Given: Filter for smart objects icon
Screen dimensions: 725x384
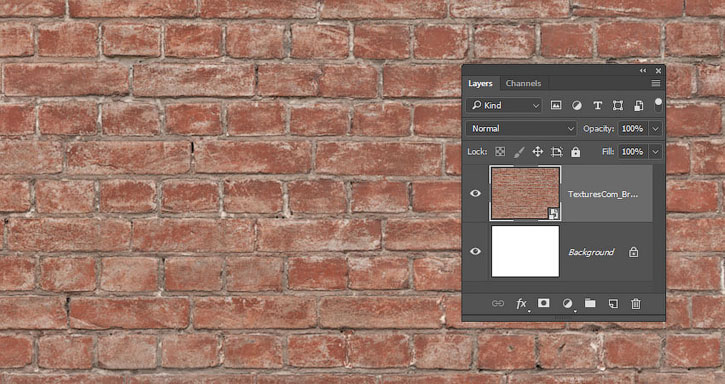Looking at the screenshot, I should (639, 105).
